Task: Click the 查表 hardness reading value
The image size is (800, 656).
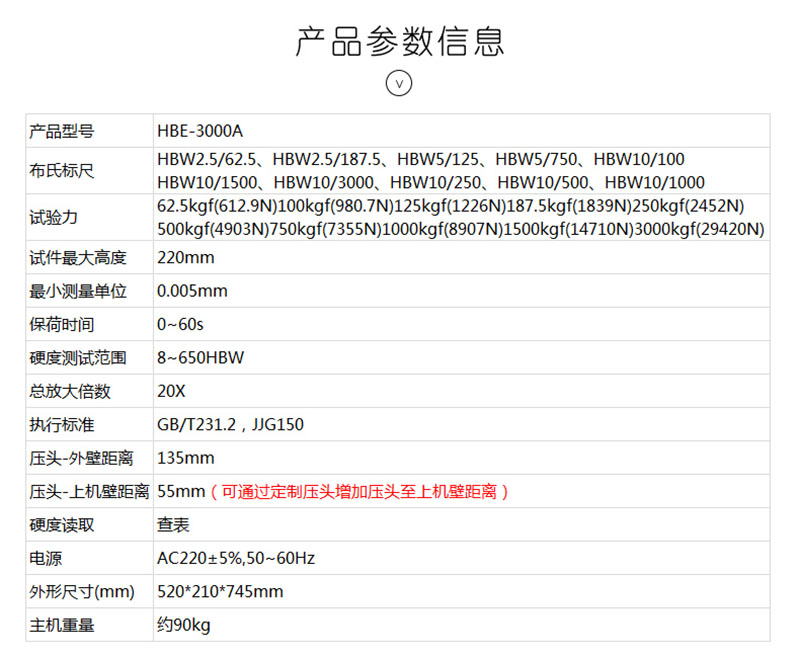Action: click(x=173, y=525)
